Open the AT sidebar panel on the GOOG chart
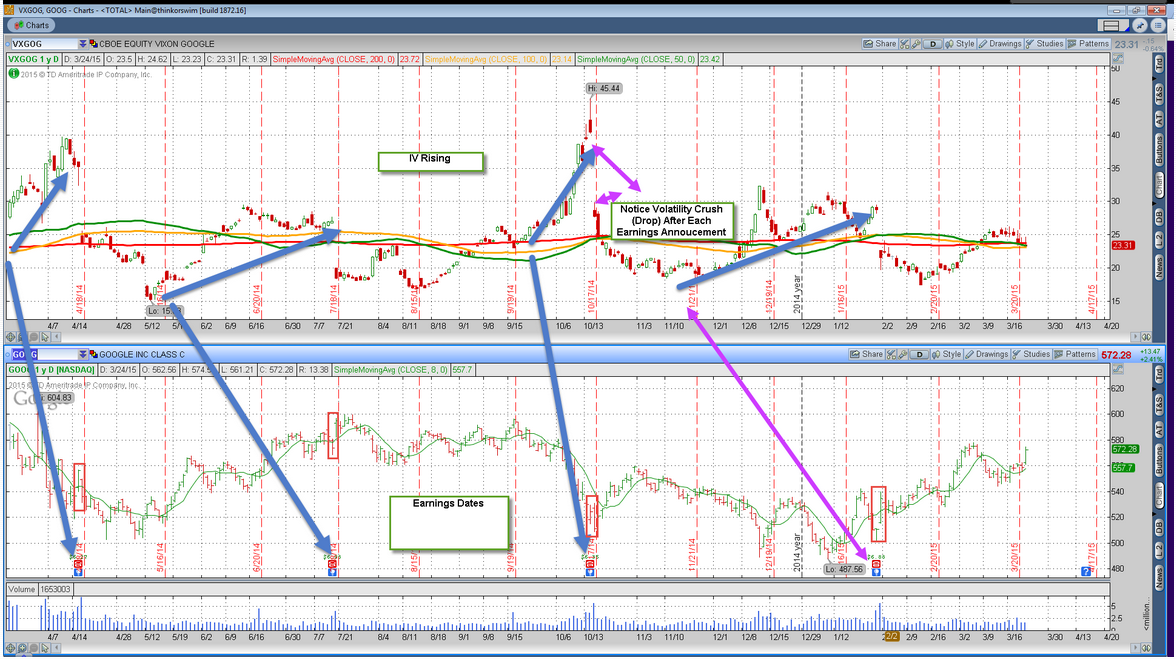This screenshot has width=1176, height=659. coord(1160,430)
